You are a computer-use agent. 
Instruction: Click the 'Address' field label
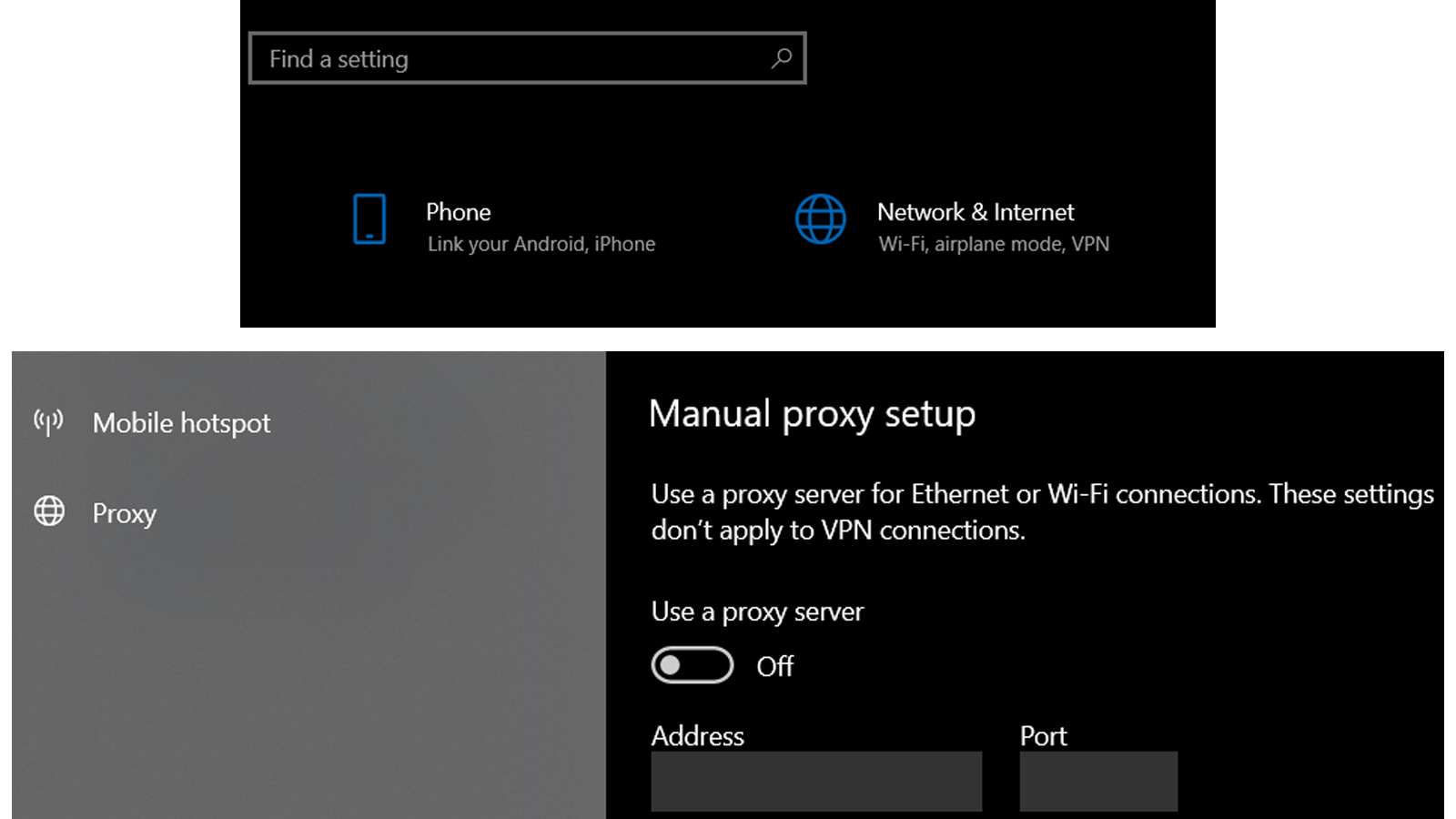(698, 735)
